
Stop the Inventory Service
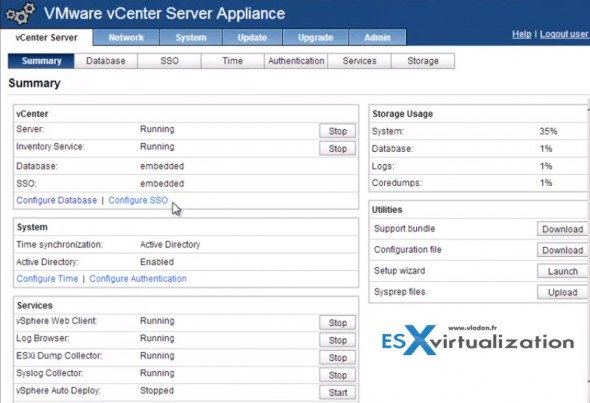pos(338,149)
